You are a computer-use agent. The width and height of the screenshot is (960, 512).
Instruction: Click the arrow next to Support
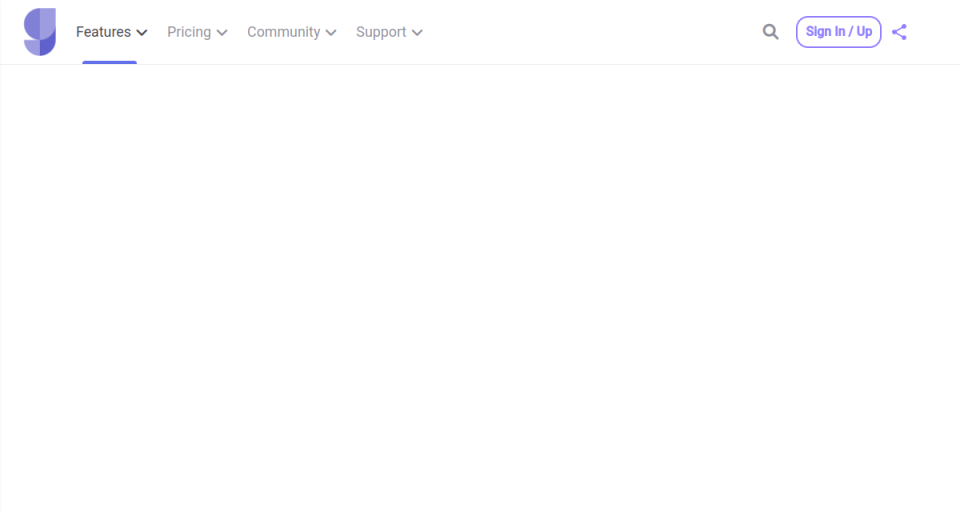point(417,32)
